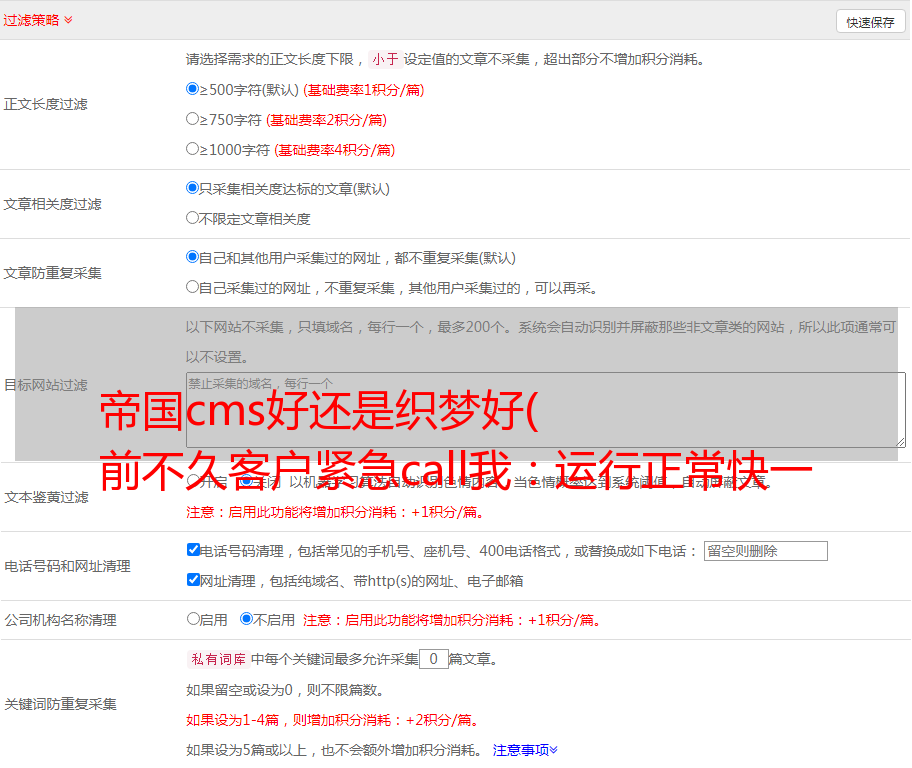The width and height of the screenshot is (912, 768).
Task: Click the 电话号码和网址清理 row label
Action: [x=67, y=566]
